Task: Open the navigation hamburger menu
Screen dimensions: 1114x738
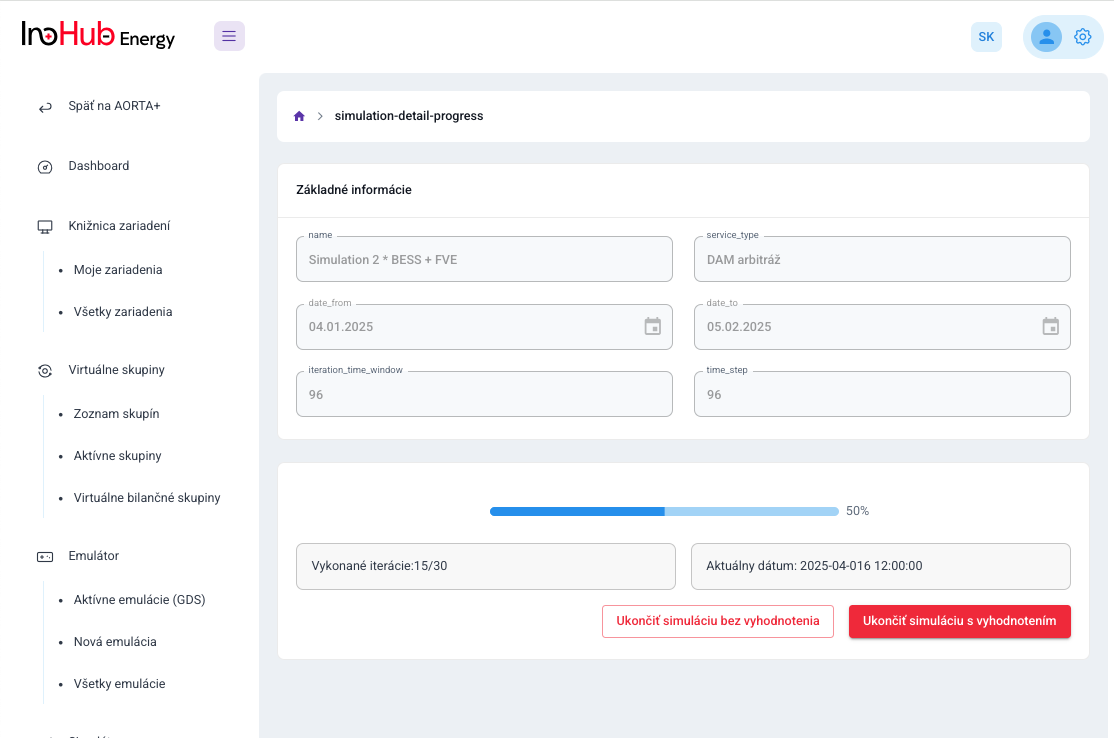Action: tap(229, 36)
